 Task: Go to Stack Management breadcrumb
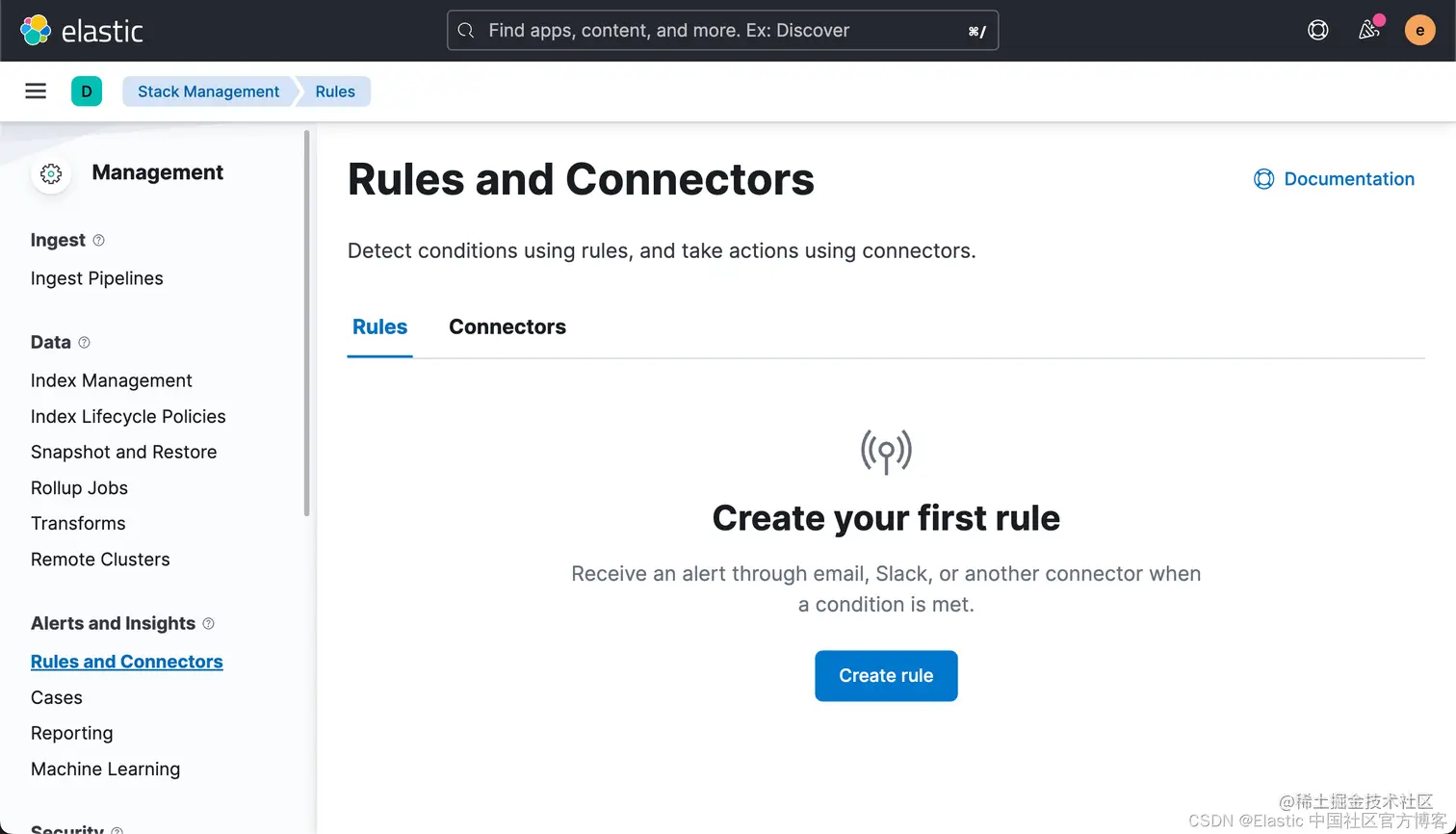208,91
